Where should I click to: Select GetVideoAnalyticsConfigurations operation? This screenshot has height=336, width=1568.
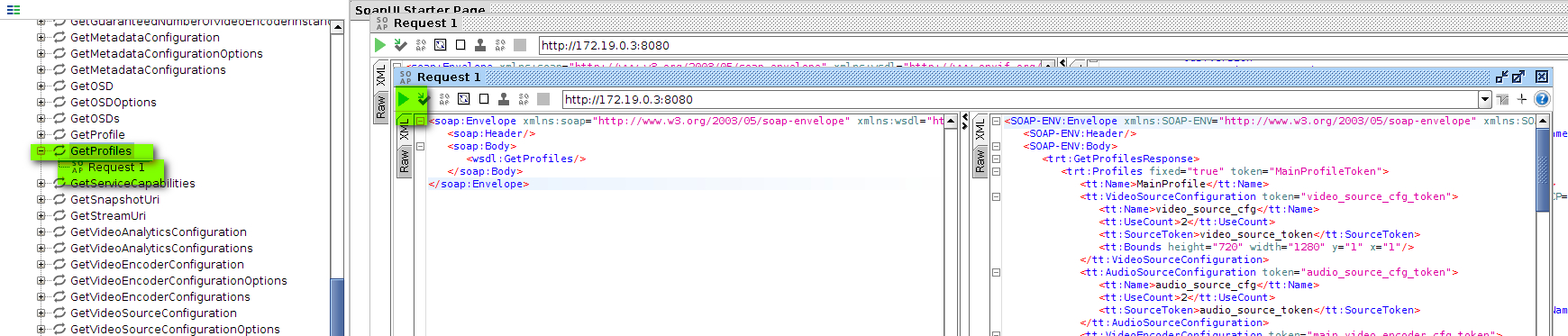pyautogui.click(x=161, y=249)
